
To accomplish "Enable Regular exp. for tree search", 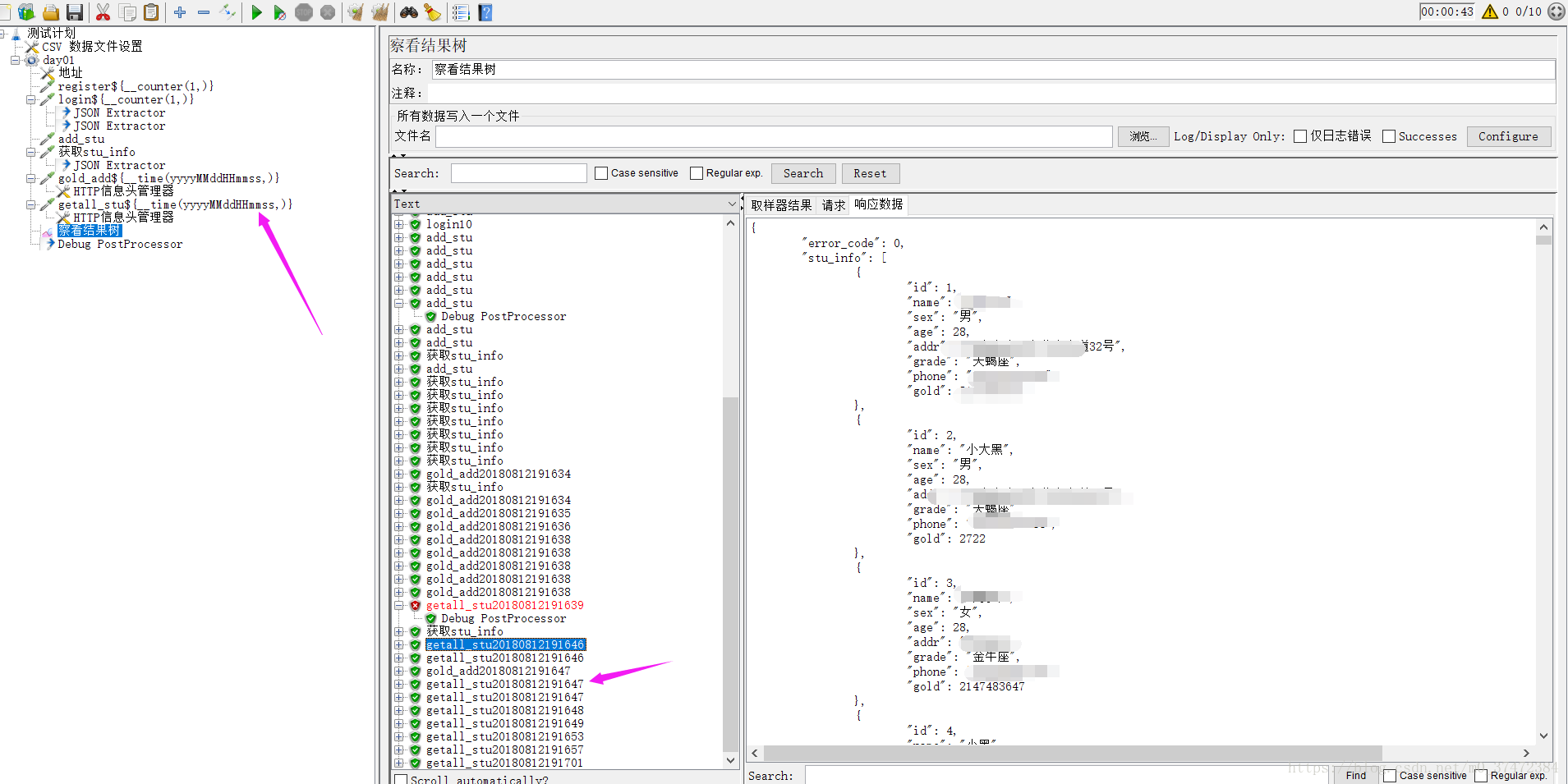I will 697,173.
